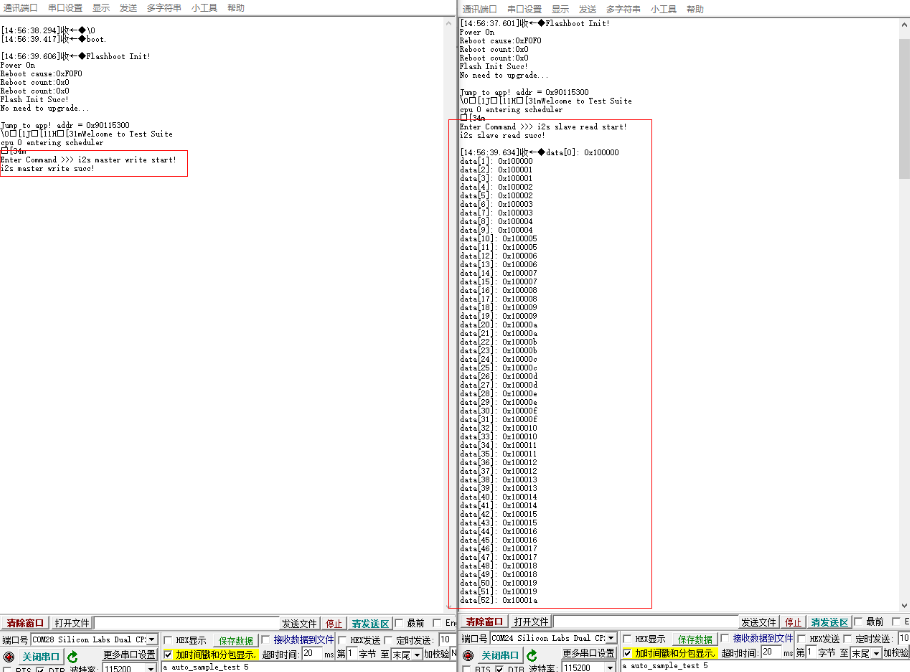The image size is (910, 672).
Task: Click 更多串口设置 in the COM28 window
Action: [x=129, y=655]
